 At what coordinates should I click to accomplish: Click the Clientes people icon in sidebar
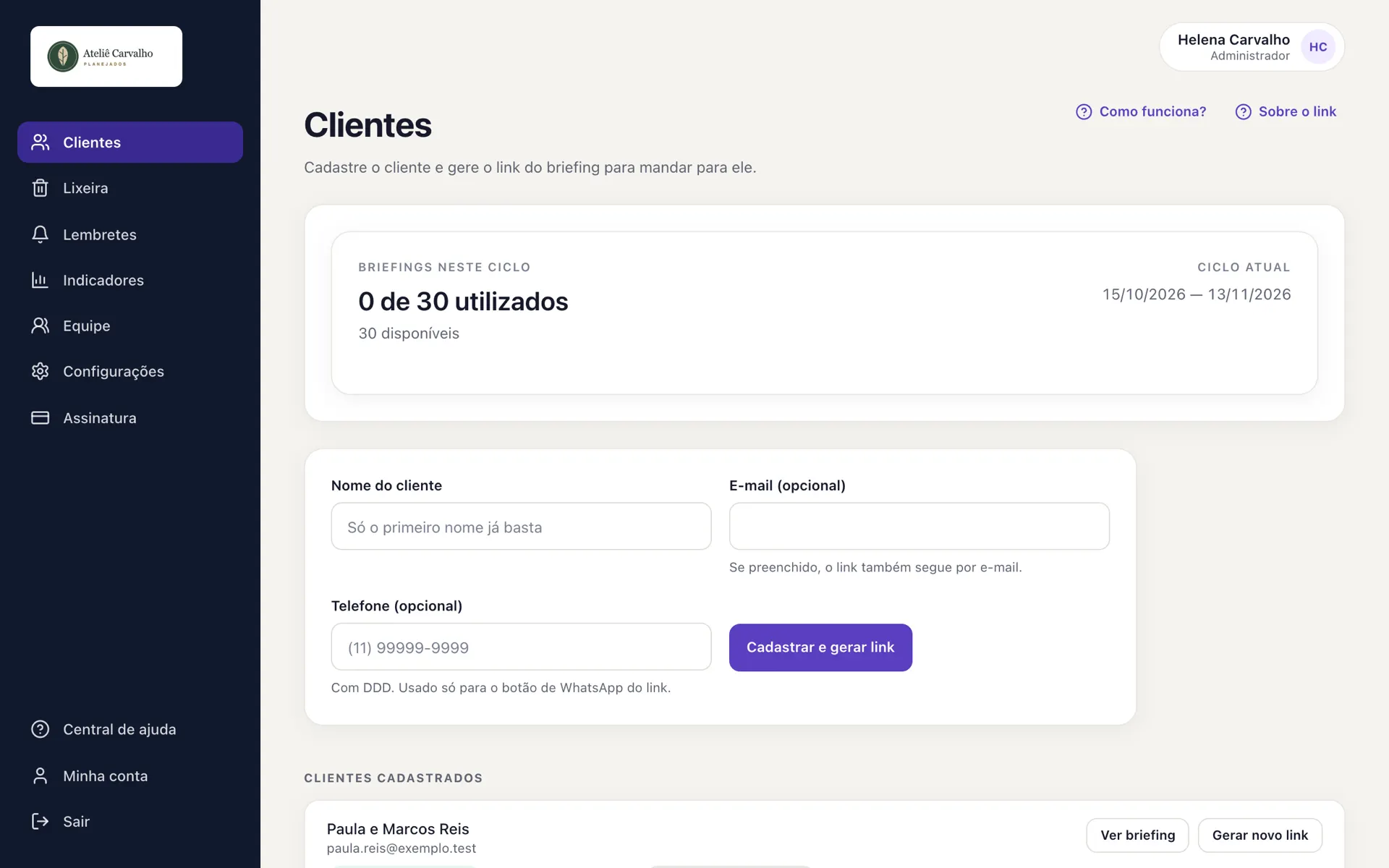[41, 142]
